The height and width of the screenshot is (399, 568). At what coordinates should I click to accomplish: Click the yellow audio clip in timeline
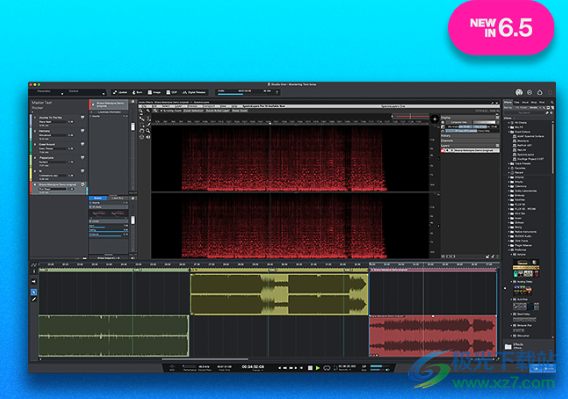pos(279,294)
